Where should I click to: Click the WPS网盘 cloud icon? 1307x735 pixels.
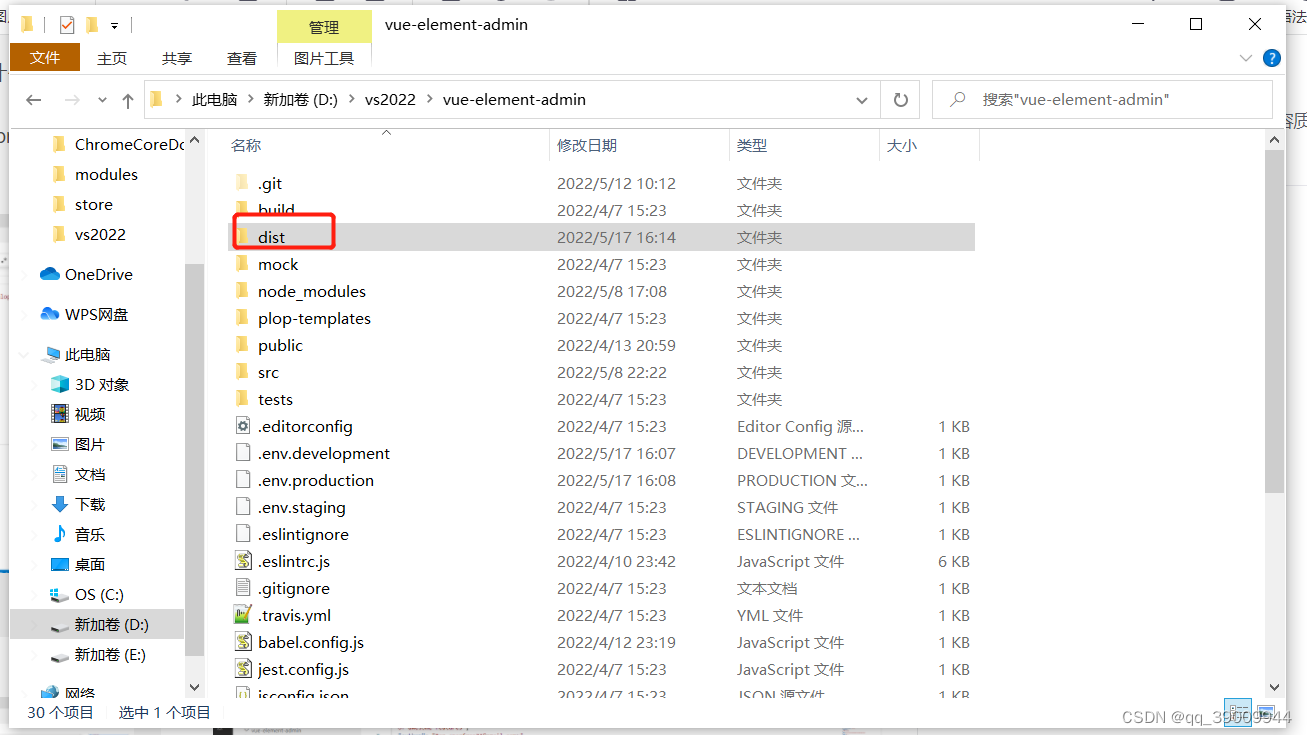[49, 314]
